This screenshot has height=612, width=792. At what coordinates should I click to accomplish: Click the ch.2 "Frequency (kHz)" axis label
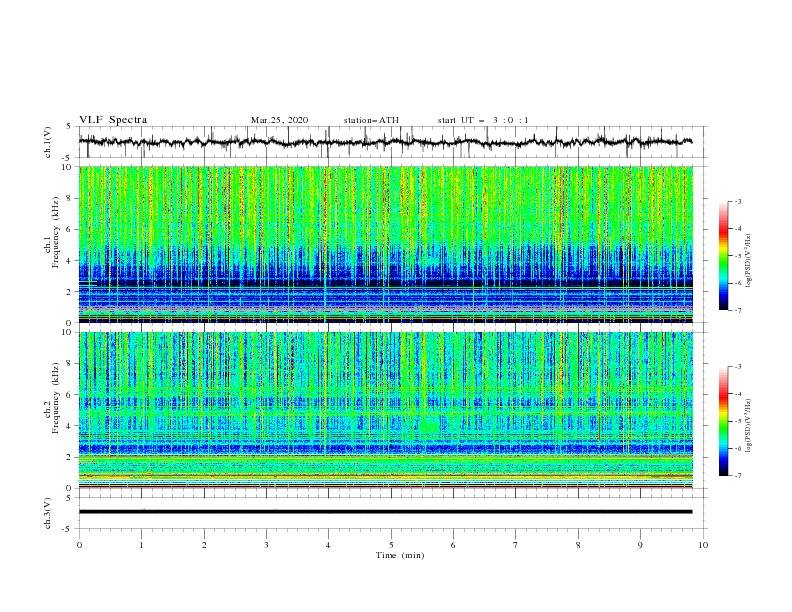(55, 397)
